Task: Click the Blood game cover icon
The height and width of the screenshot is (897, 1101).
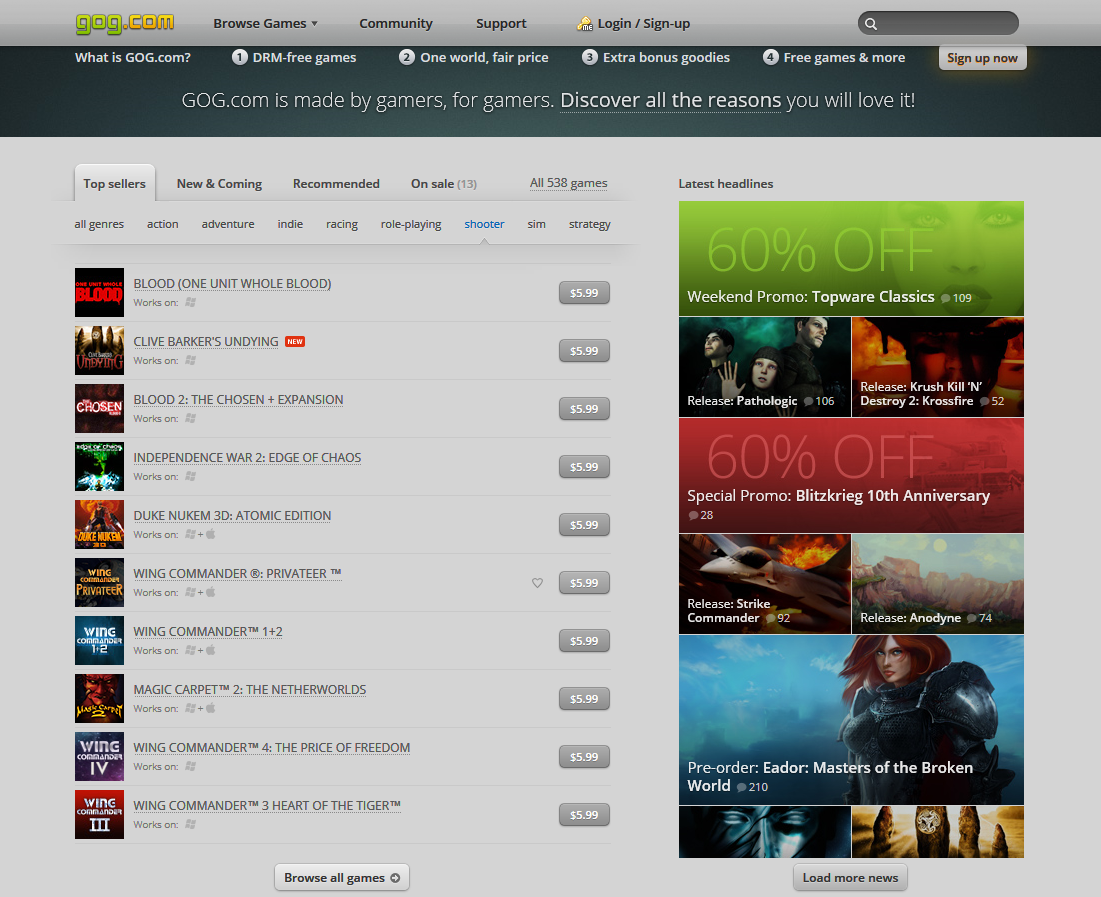Action: tap(99, 292)
